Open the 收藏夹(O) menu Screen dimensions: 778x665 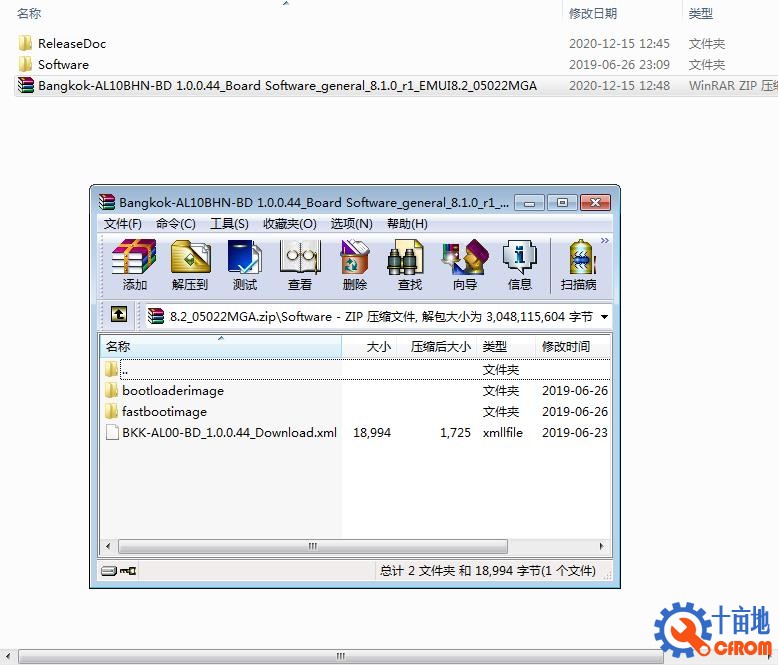290,224
